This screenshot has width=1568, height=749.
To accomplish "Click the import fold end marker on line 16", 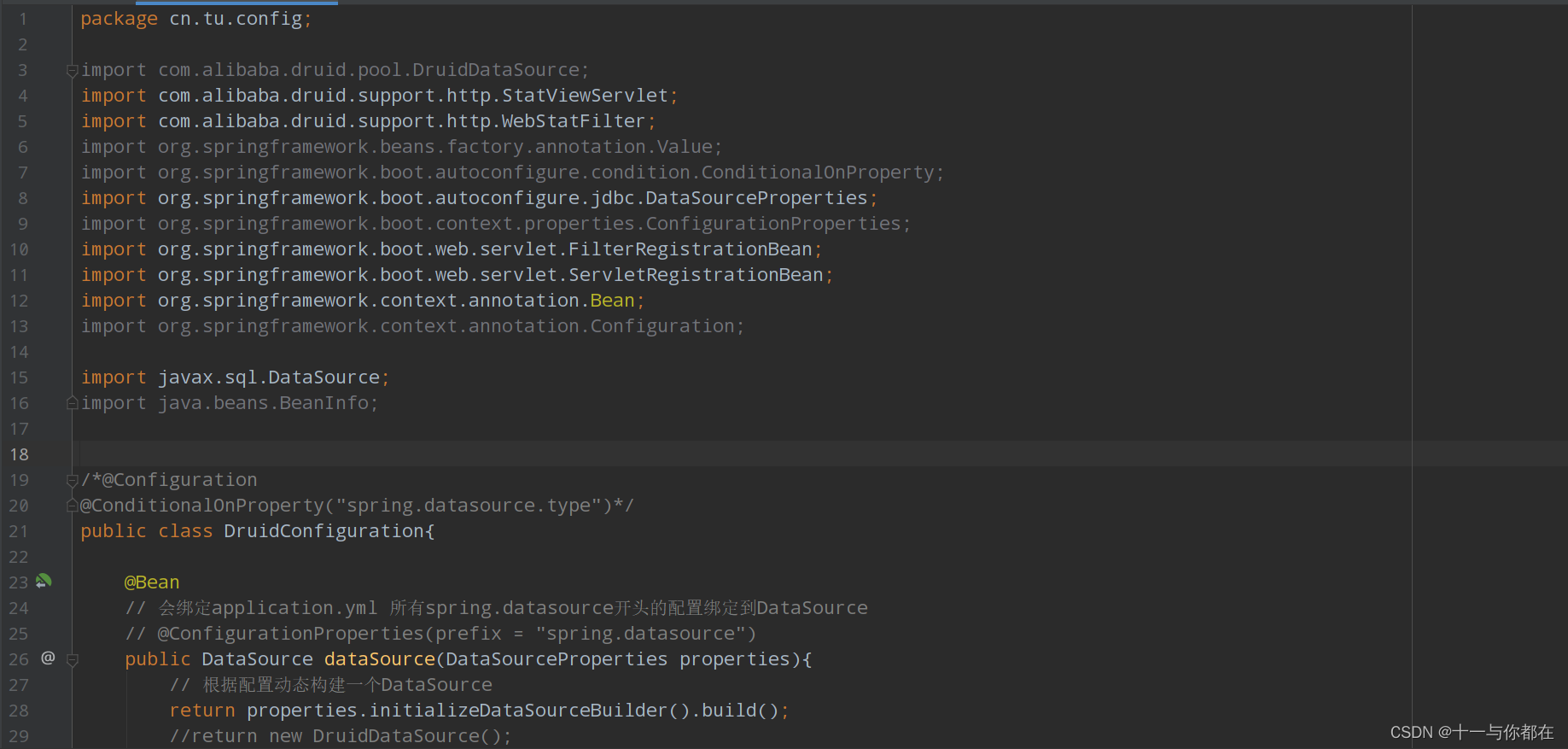I will coord(73,402).
